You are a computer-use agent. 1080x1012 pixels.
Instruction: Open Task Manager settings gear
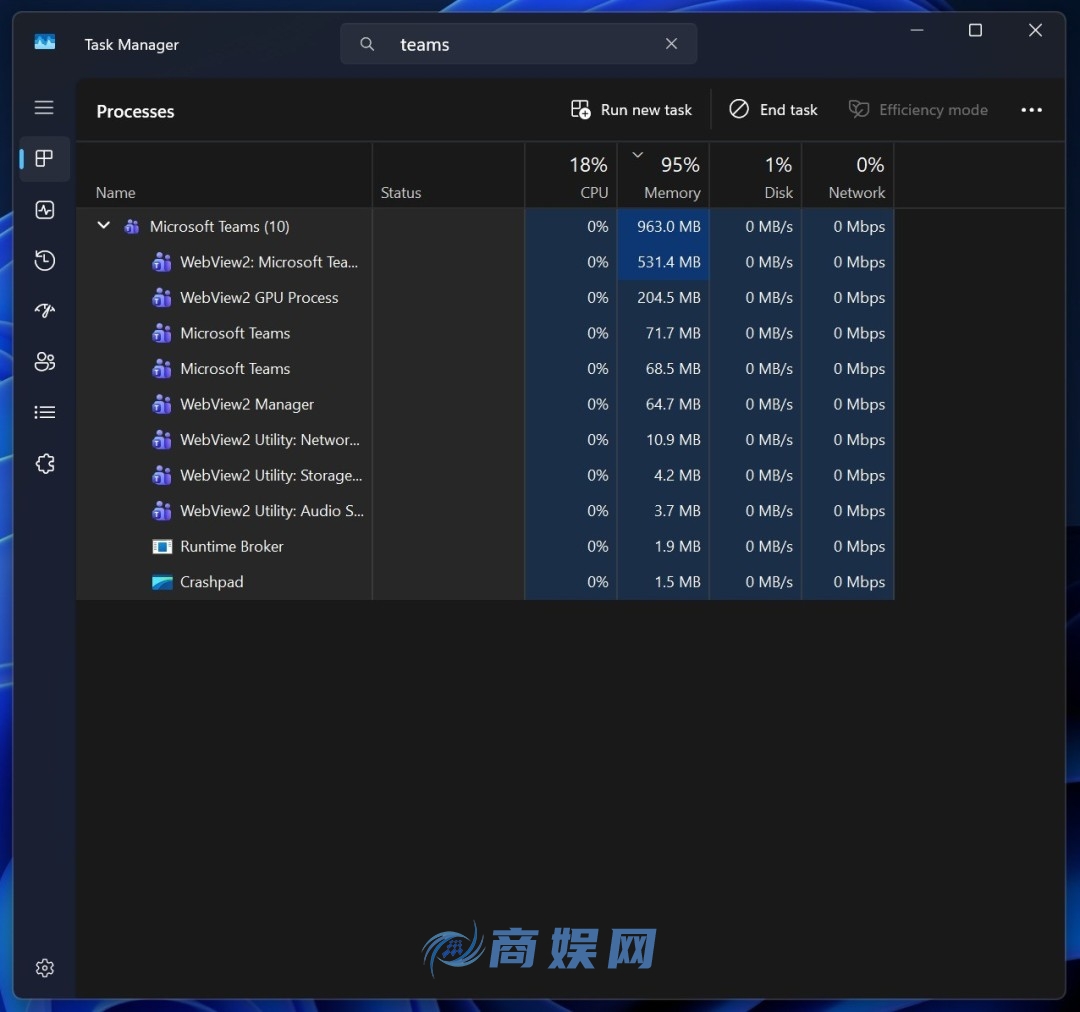point(44,967)
